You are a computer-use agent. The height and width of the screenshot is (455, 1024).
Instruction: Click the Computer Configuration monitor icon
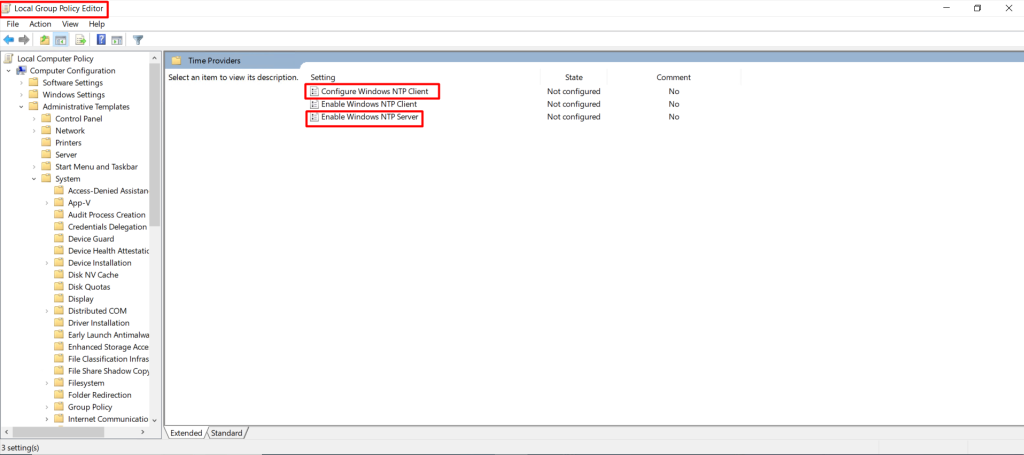22,71
